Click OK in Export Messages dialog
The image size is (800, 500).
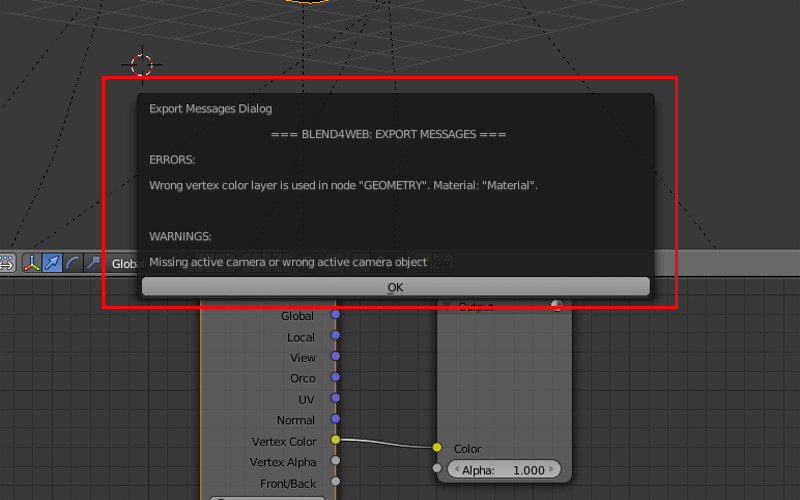tap(395, 287)
